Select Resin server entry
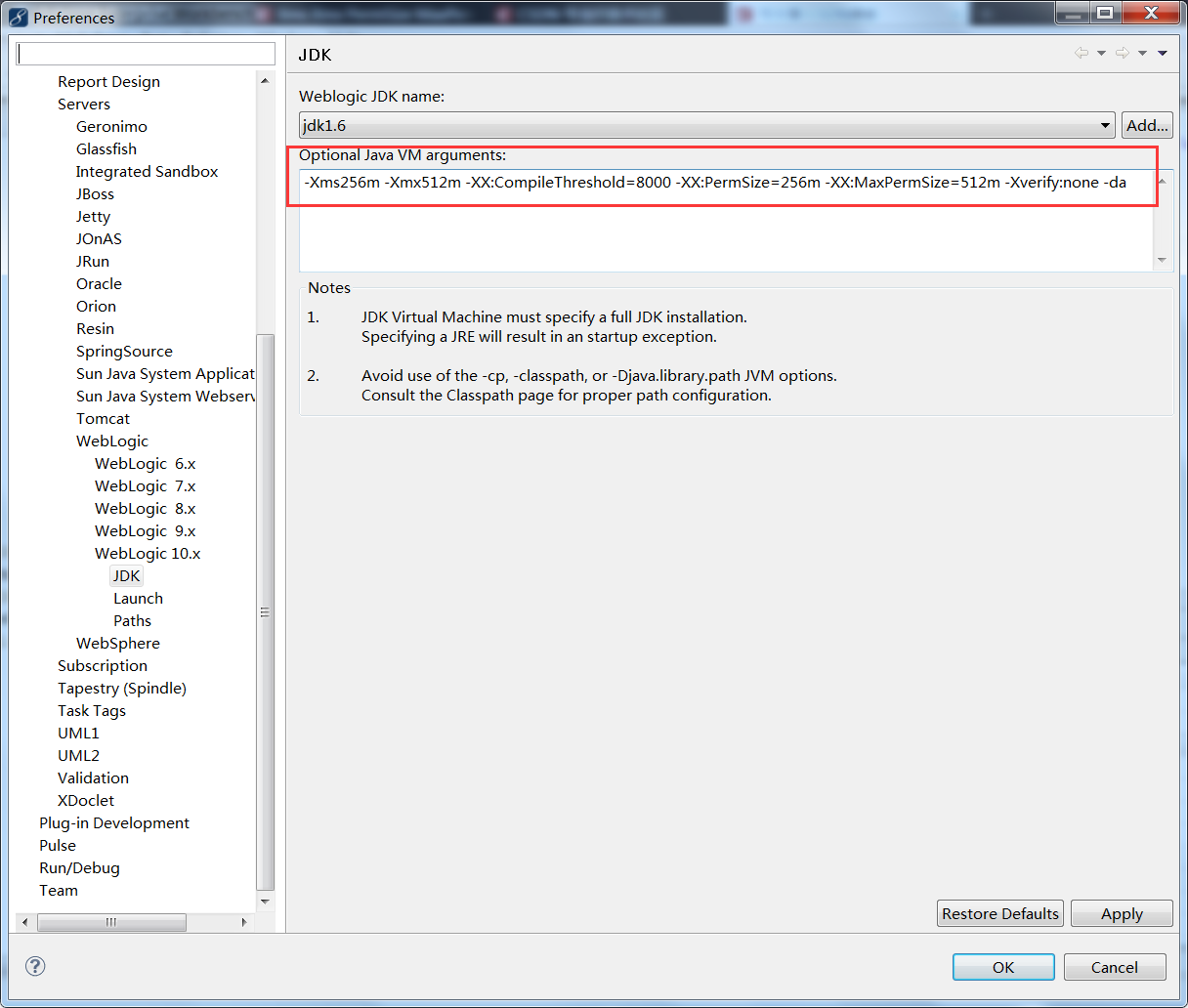 (x=95, y=329)
